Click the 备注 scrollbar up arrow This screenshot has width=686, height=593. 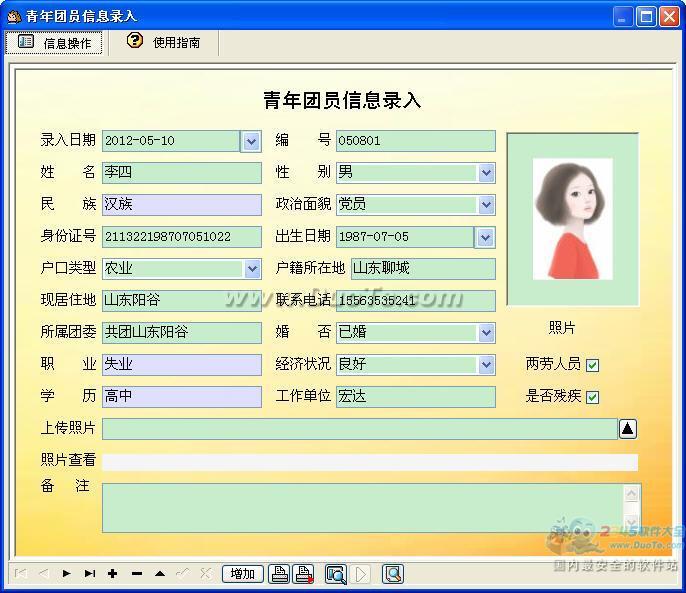click(x=632, y=494)
